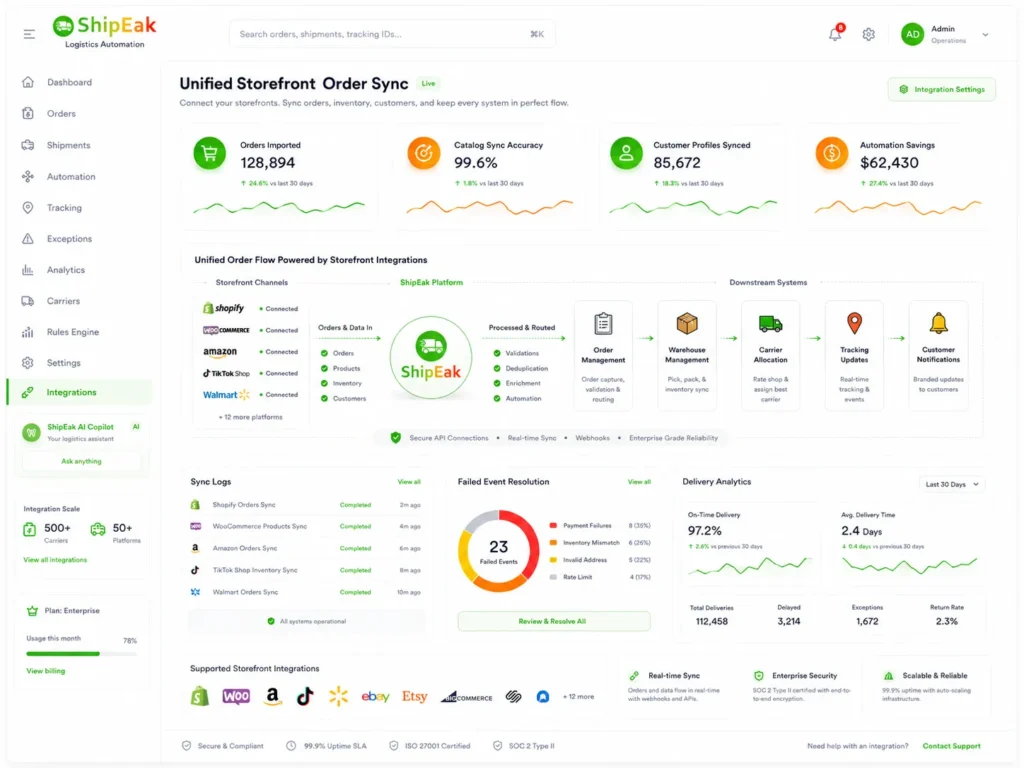
Task: Click the +12 more platforms link
Action: 250,417
